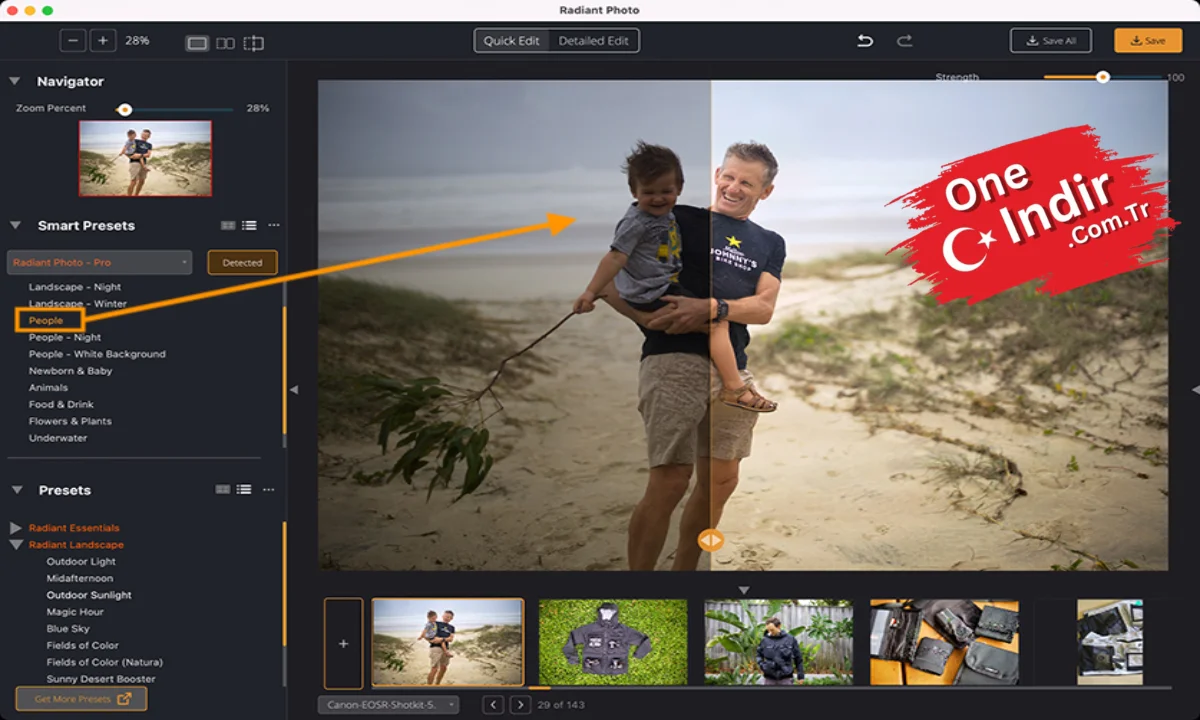Apply the Magic Hour preset
The width and height of the screenshot is (1200, 720).
(75, 612)
